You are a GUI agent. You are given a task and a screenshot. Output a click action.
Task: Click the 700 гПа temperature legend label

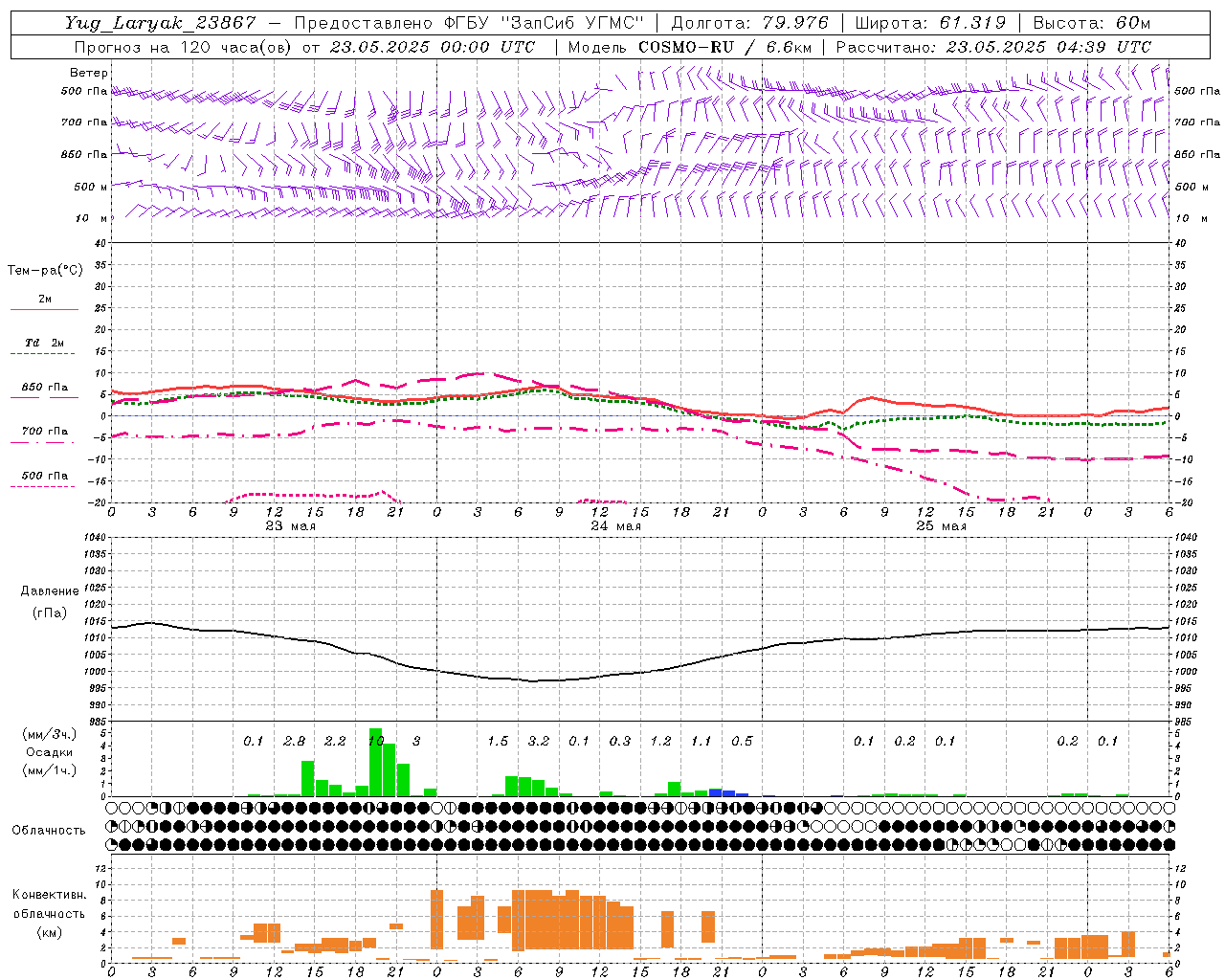(x=45, y=432)
